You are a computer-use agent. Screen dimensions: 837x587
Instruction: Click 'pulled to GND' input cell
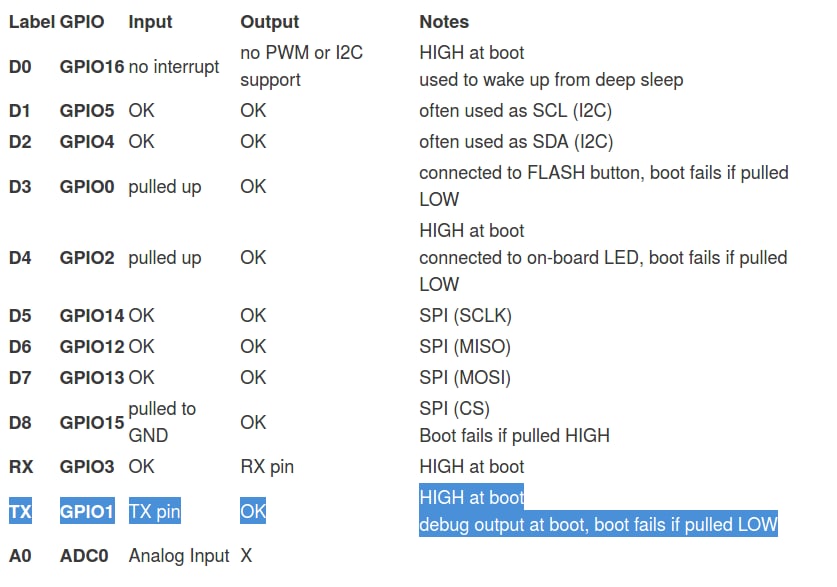162,422
